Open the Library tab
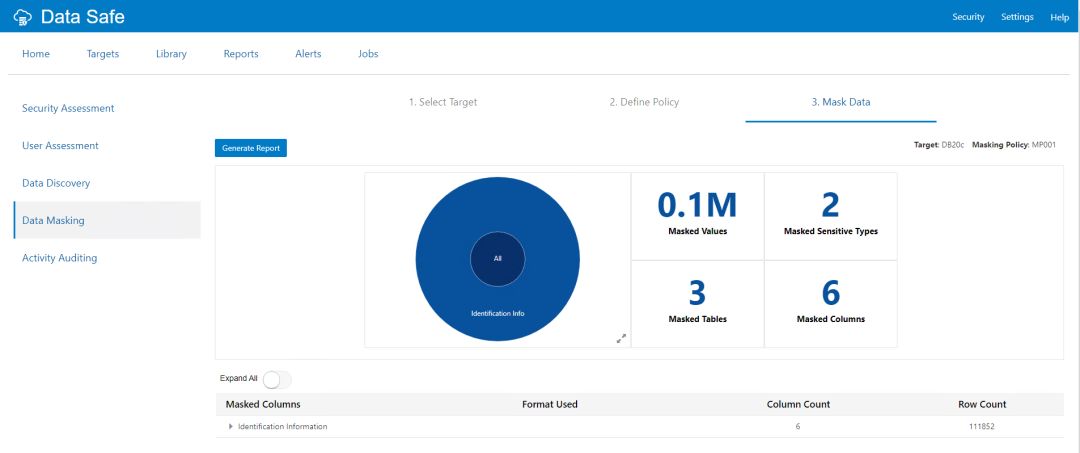Viewport: 1080px width, 453px height. coord(171,54)
